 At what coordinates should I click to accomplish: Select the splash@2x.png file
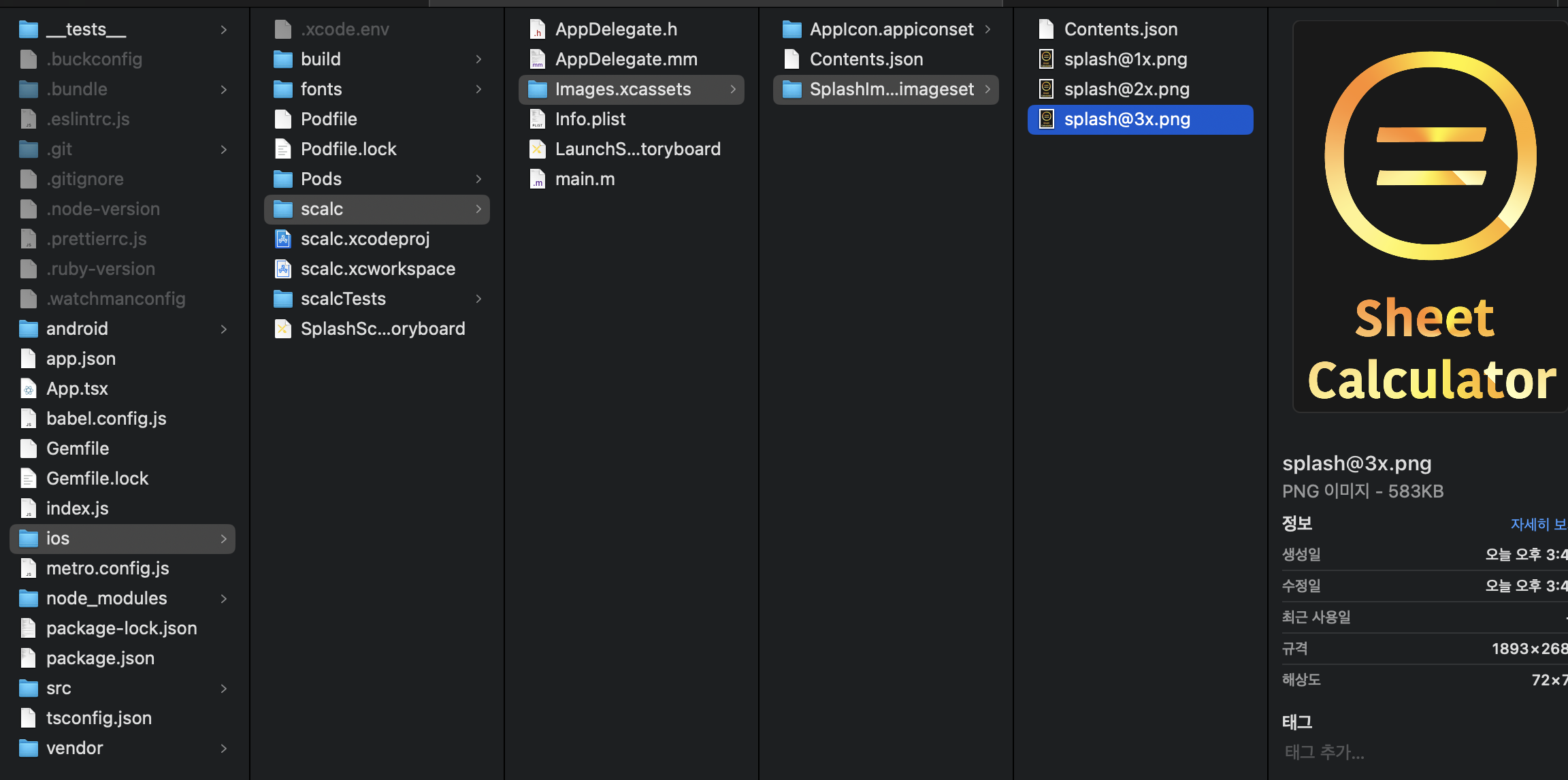pos(1126,89)
